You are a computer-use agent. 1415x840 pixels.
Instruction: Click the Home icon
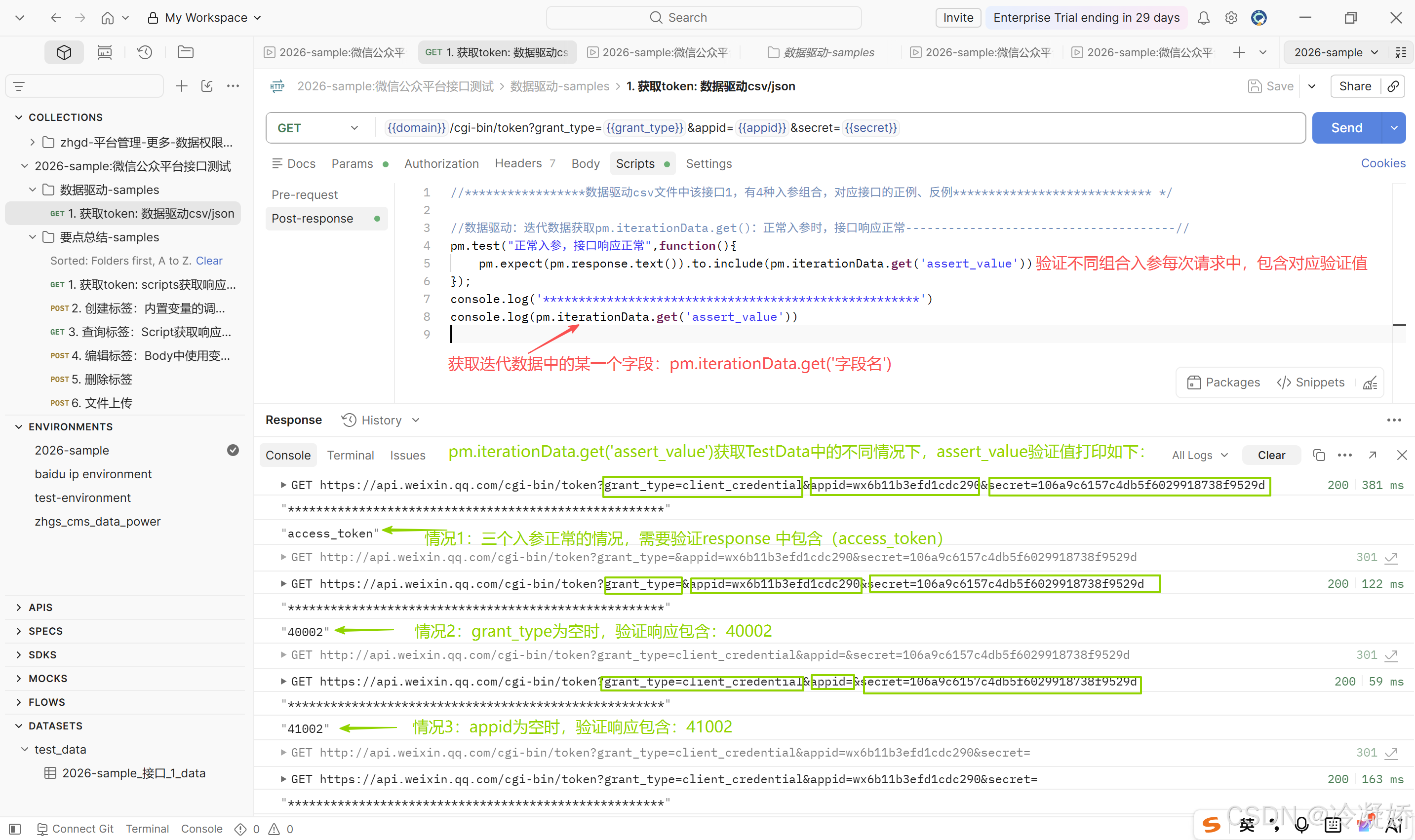coord(108,18)
